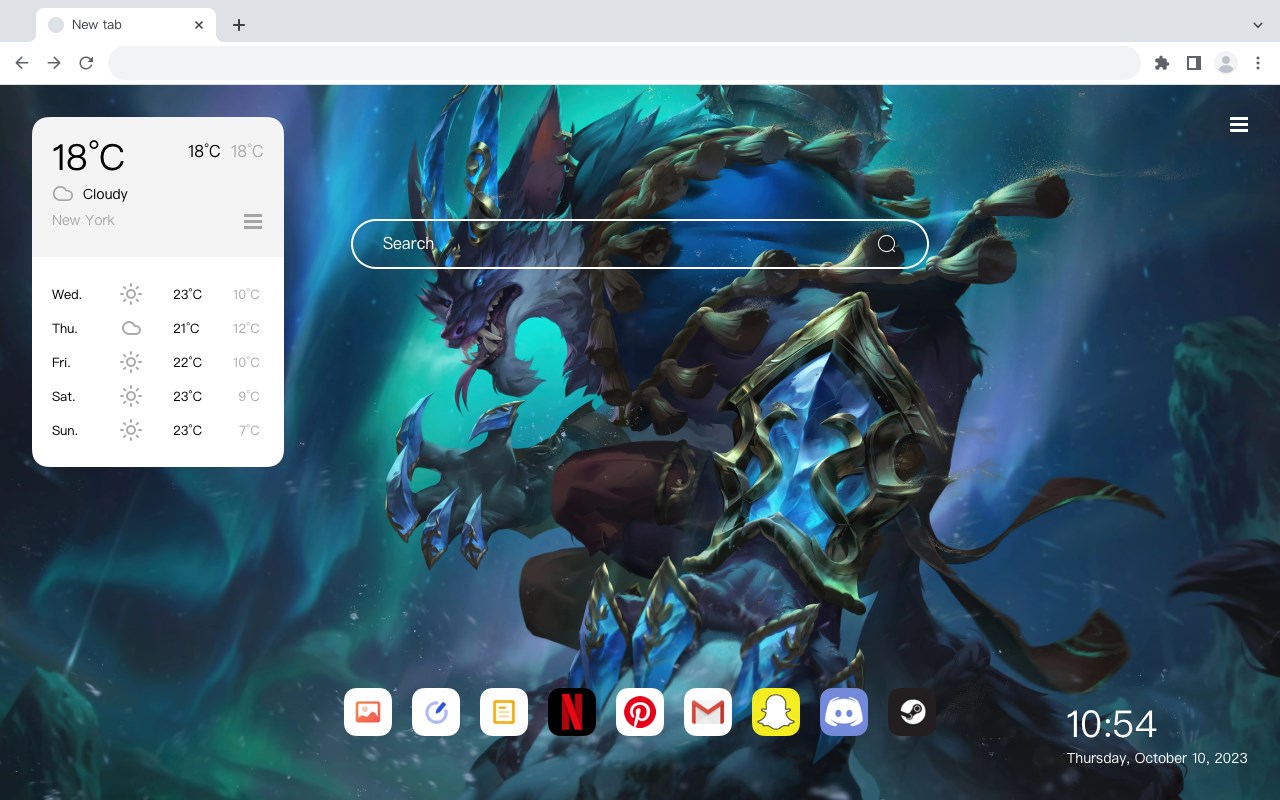Open the image gallery shortcut icon
This screenshot has width=1280, height=800.
(x=368, y=712)
